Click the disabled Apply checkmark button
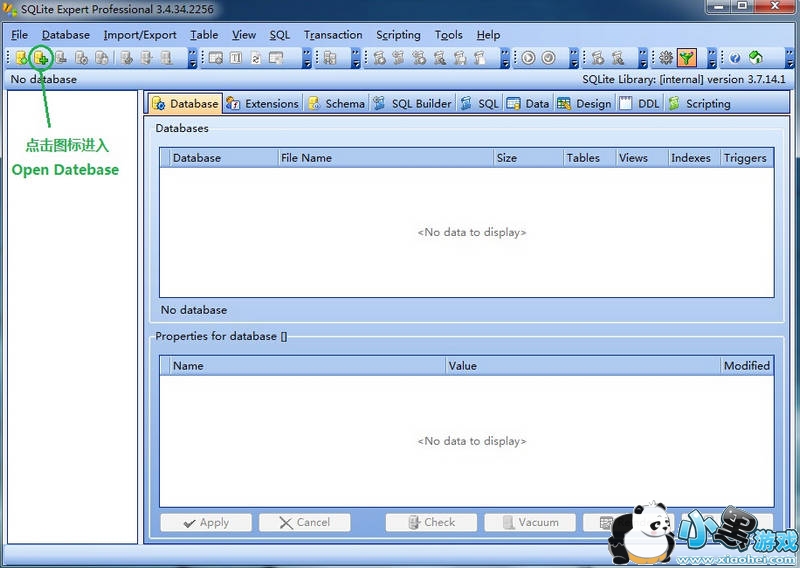The width and height of the screenshot is (800, 568). (x=205, y=522)
